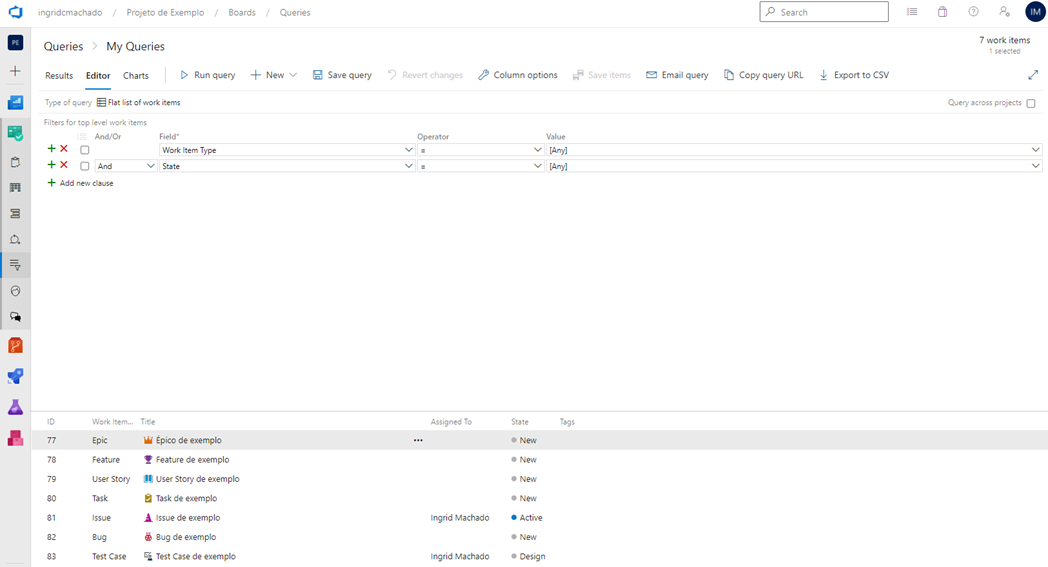Open the PE project tile in sidebar

pyautogui.click(x=15, y=43)
